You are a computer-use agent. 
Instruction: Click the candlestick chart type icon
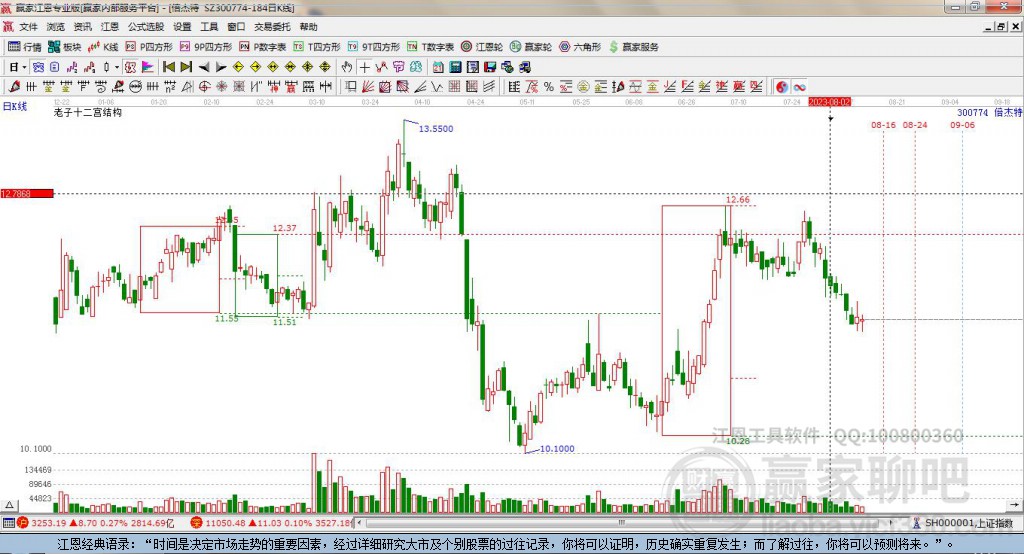[107, 67]
